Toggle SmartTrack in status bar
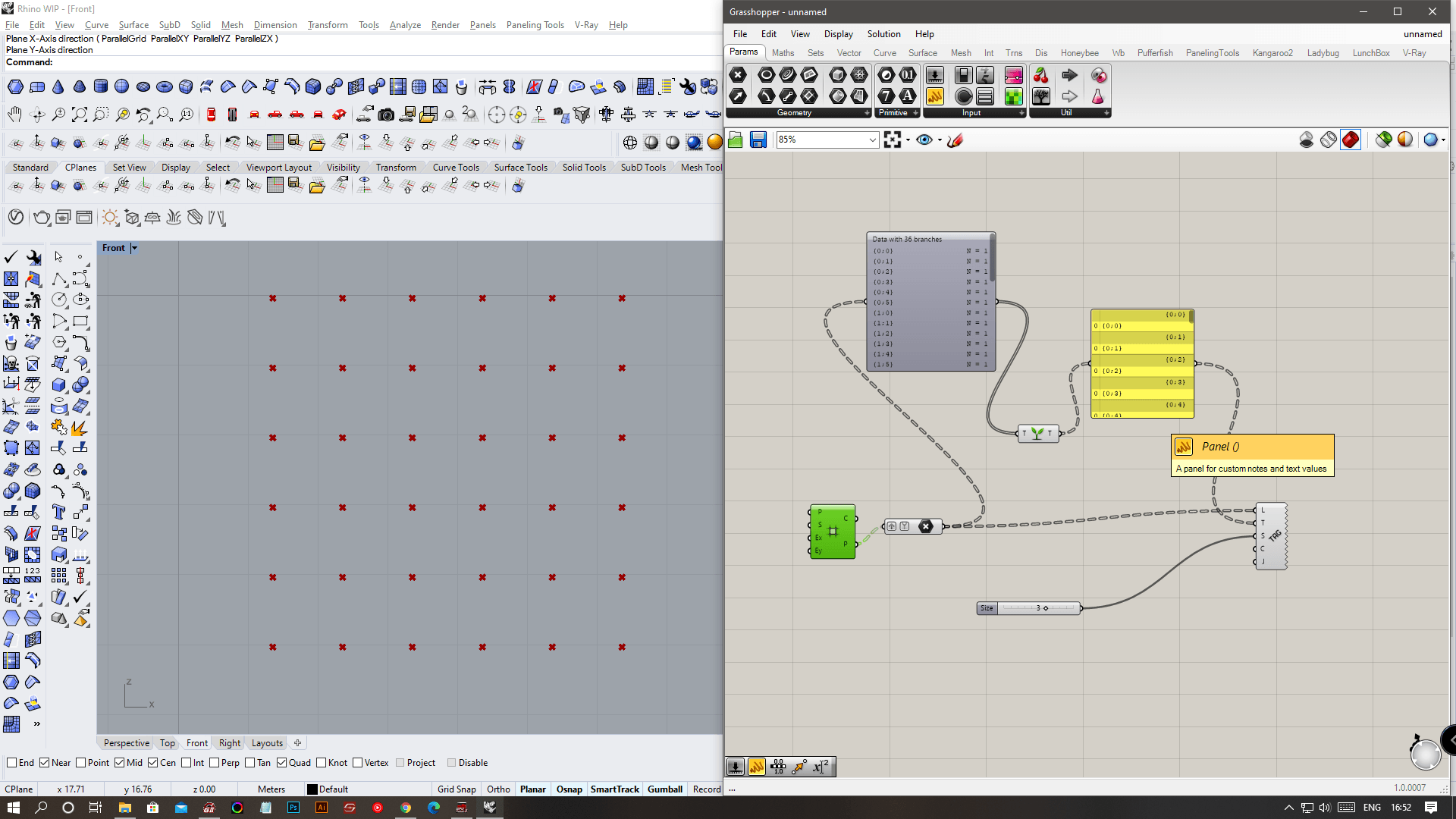Viewport: 1456px width, 819px height. (615, 789)
